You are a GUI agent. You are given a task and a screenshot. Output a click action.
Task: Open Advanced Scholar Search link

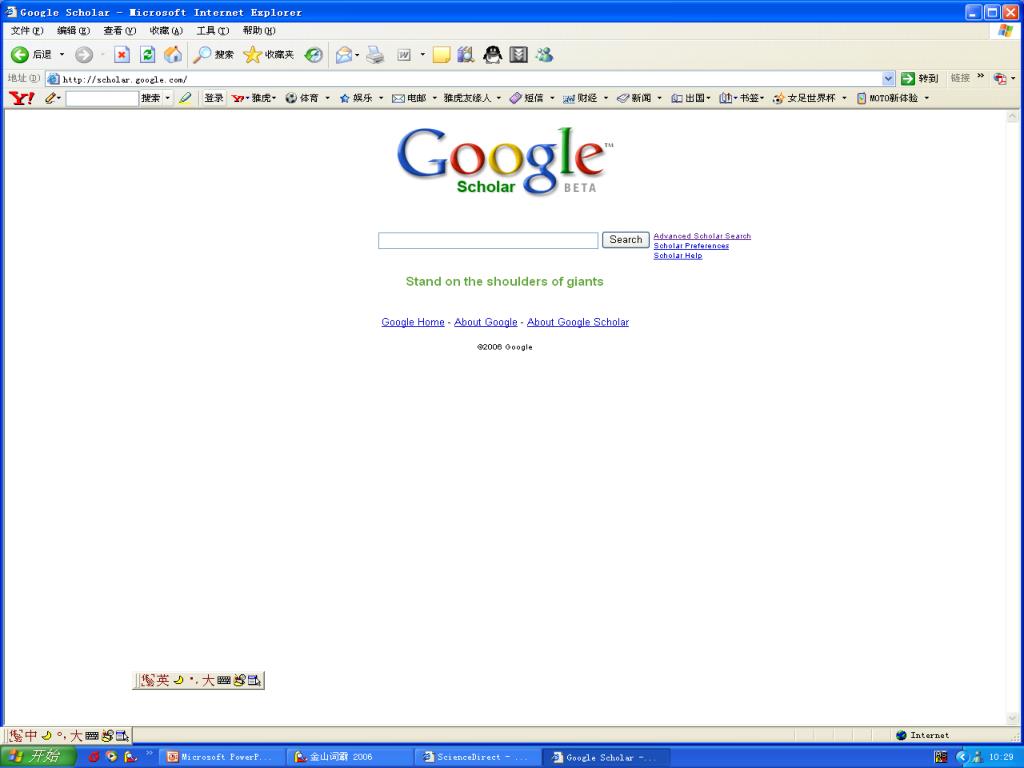(702, 236)
